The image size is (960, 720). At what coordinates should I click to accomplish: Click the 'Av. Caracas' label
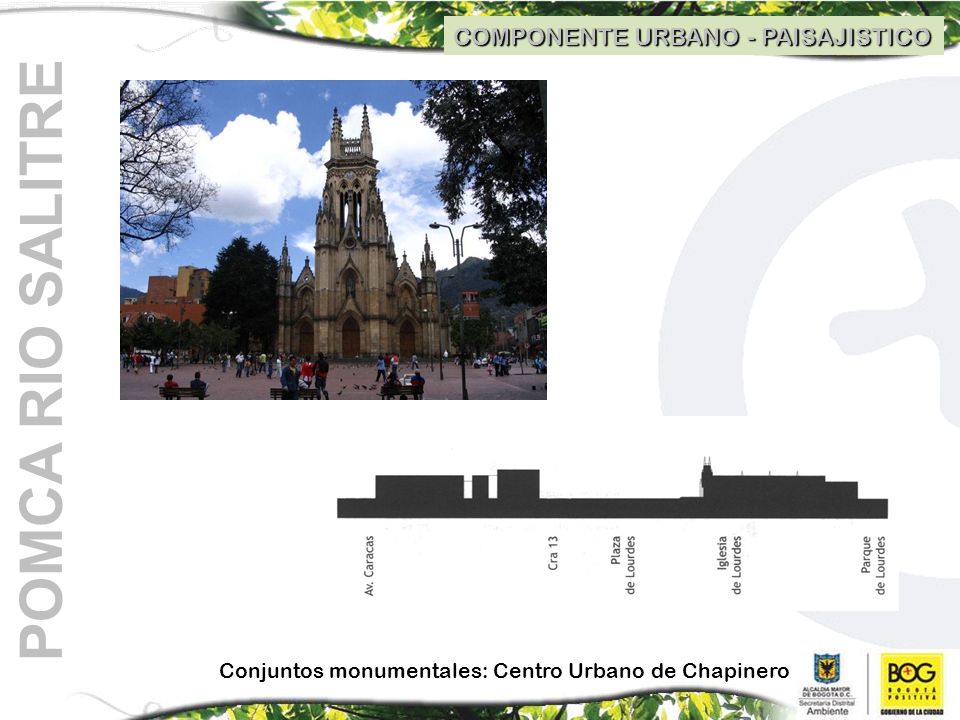369,566
